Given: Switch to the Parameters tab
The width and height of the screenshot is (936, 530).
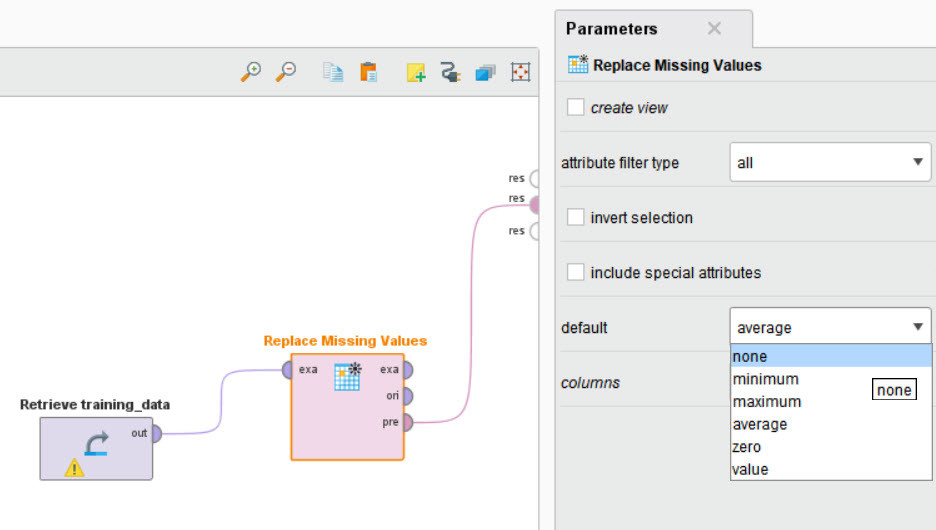Looking at the screenshot, I should (x=612, y=29).
